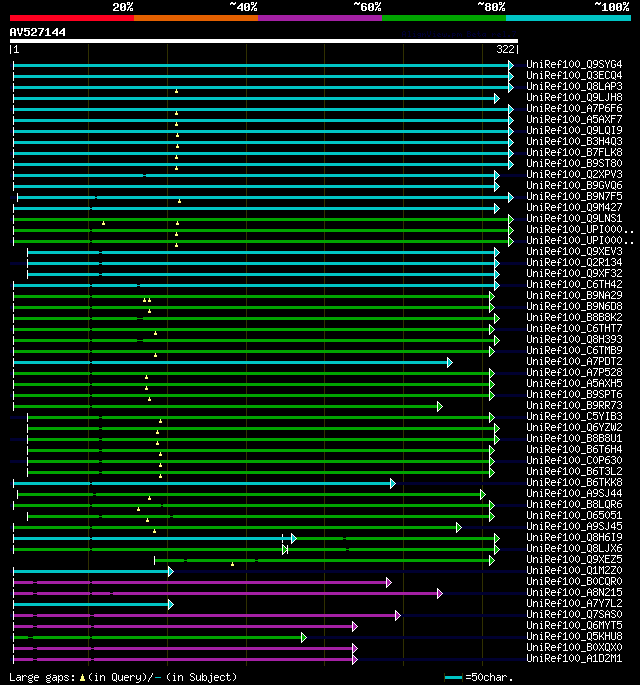Select the UniRef100_B9ST80 label

coord(574,163)
